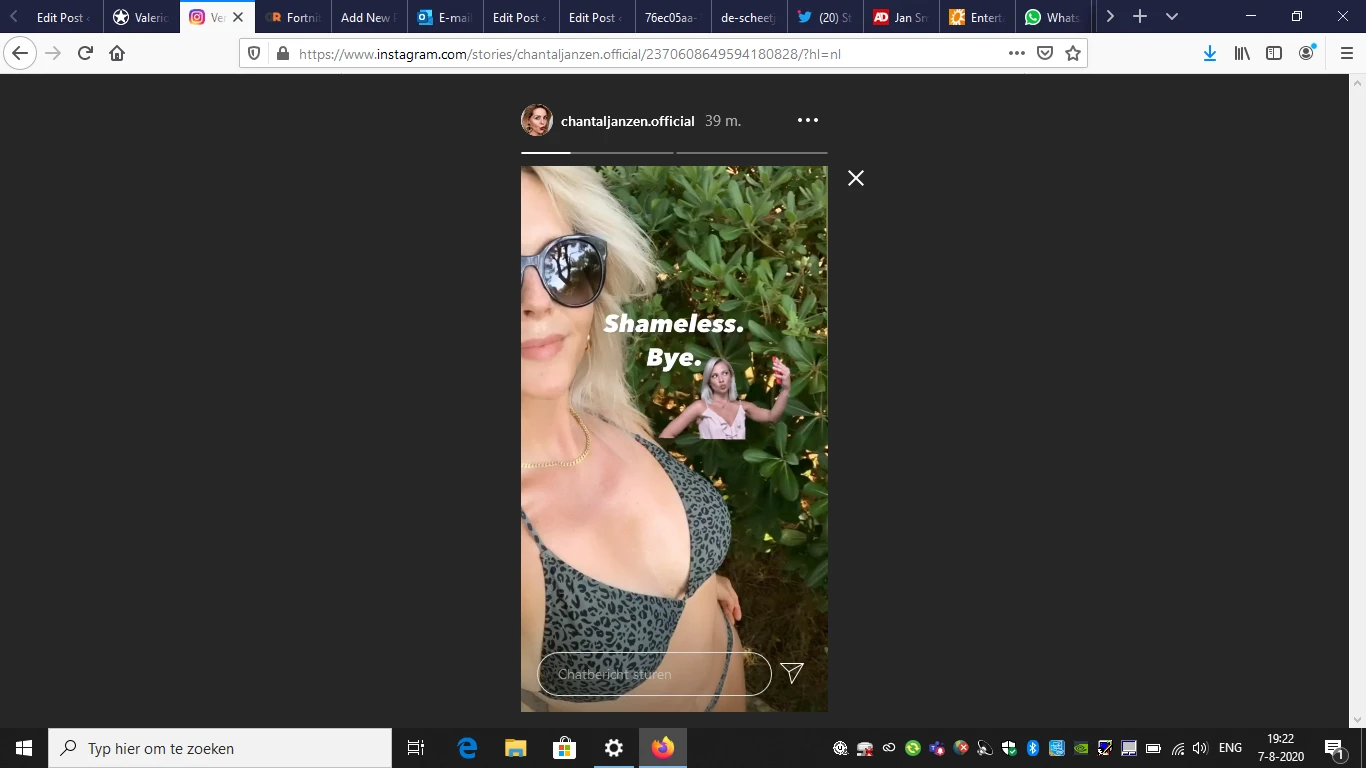This screenshot has height=768, width=1366.
Task: Bookmark this page with the star icon
Action: (1075, 53)
